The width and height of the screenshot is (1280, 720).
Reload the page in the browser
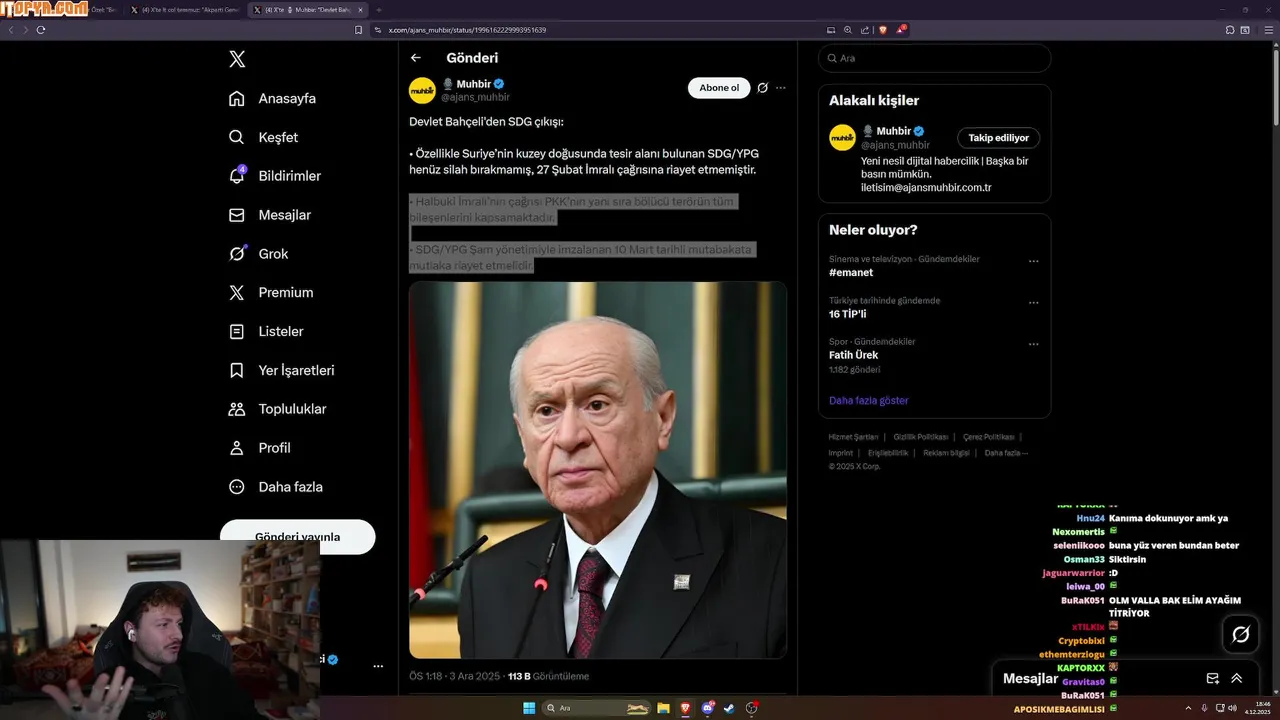click(x=41, y=30)
